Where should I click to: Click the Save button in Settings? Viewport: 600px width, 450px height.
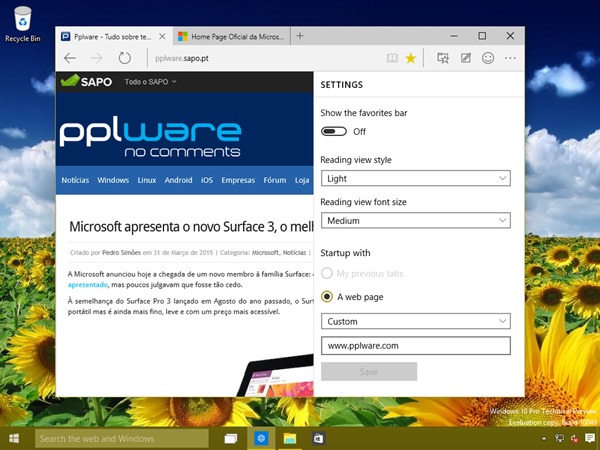pyautogui.click(x=369, y=372)
